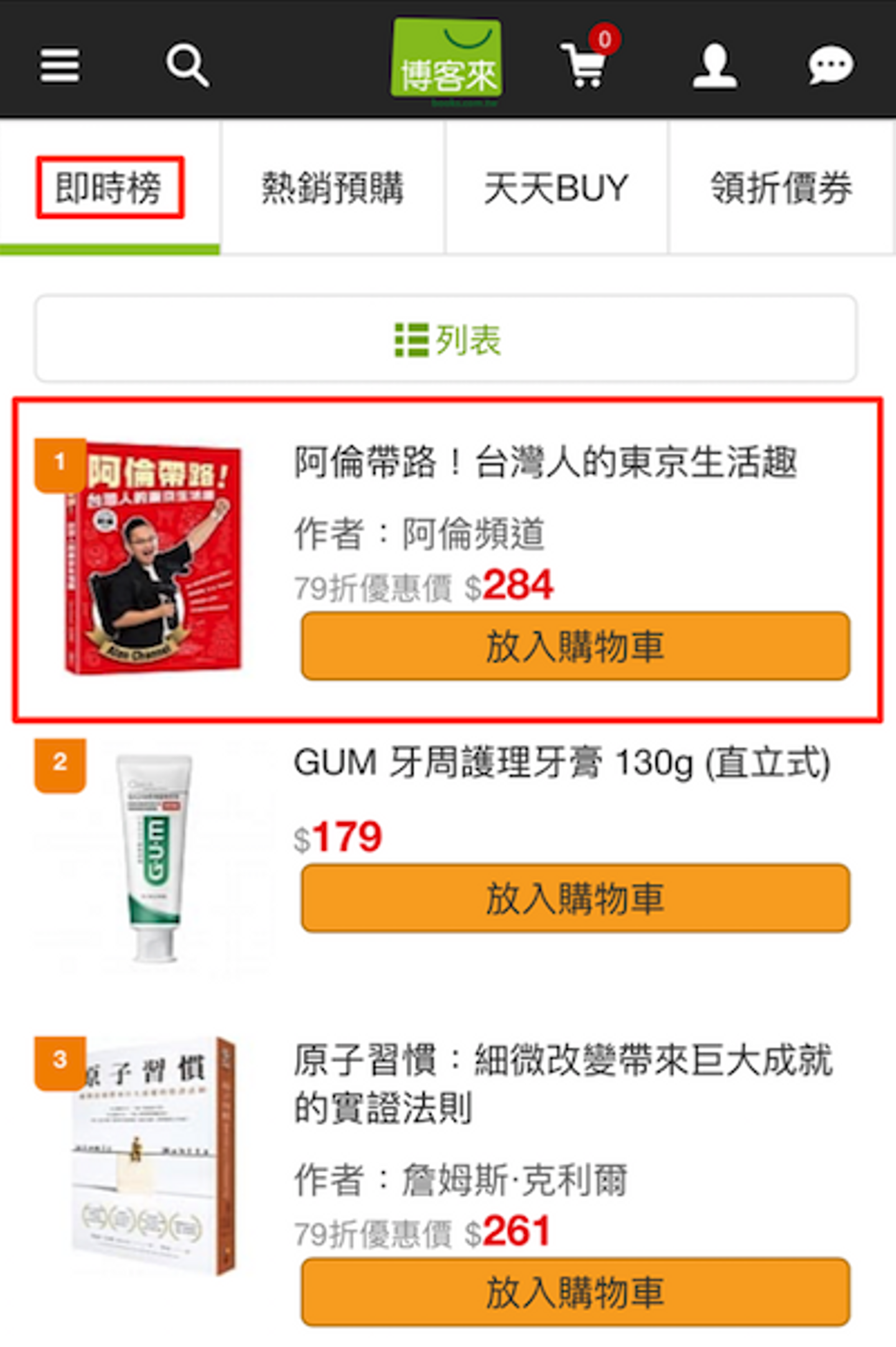Open the 領折價券 tab
Image resolution: width=896 pixels, height=1347 pixels.
pos(782,187)
